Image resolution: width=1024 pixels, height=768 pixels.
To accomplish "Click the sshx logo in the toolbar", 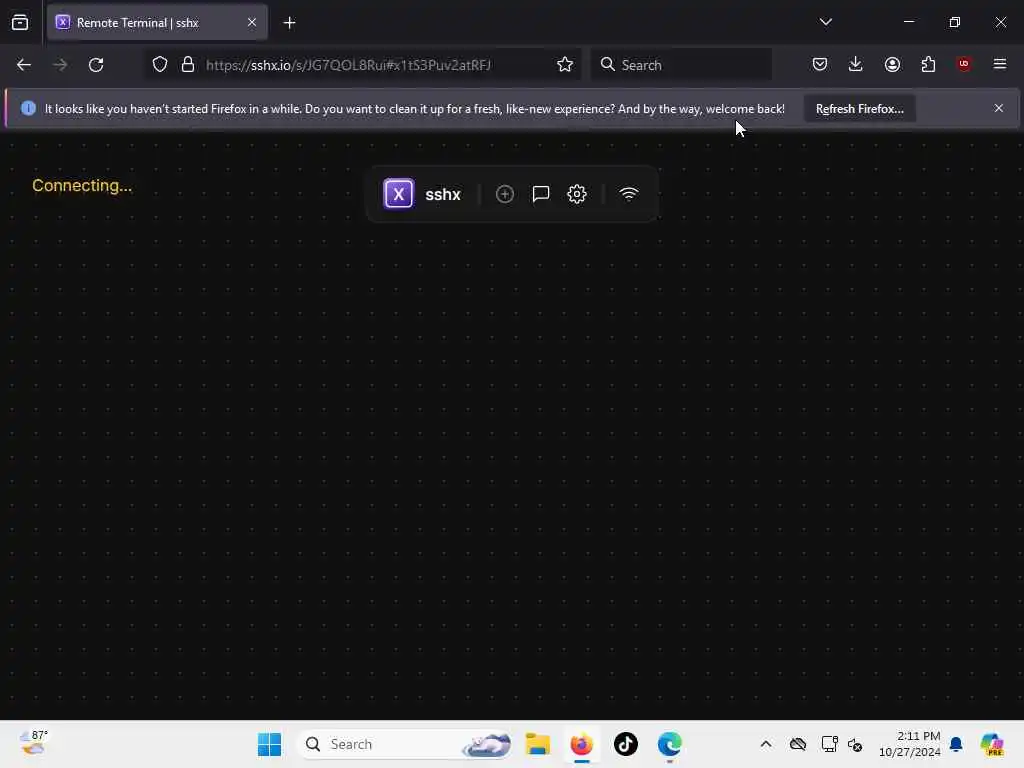I will (398, 194).
